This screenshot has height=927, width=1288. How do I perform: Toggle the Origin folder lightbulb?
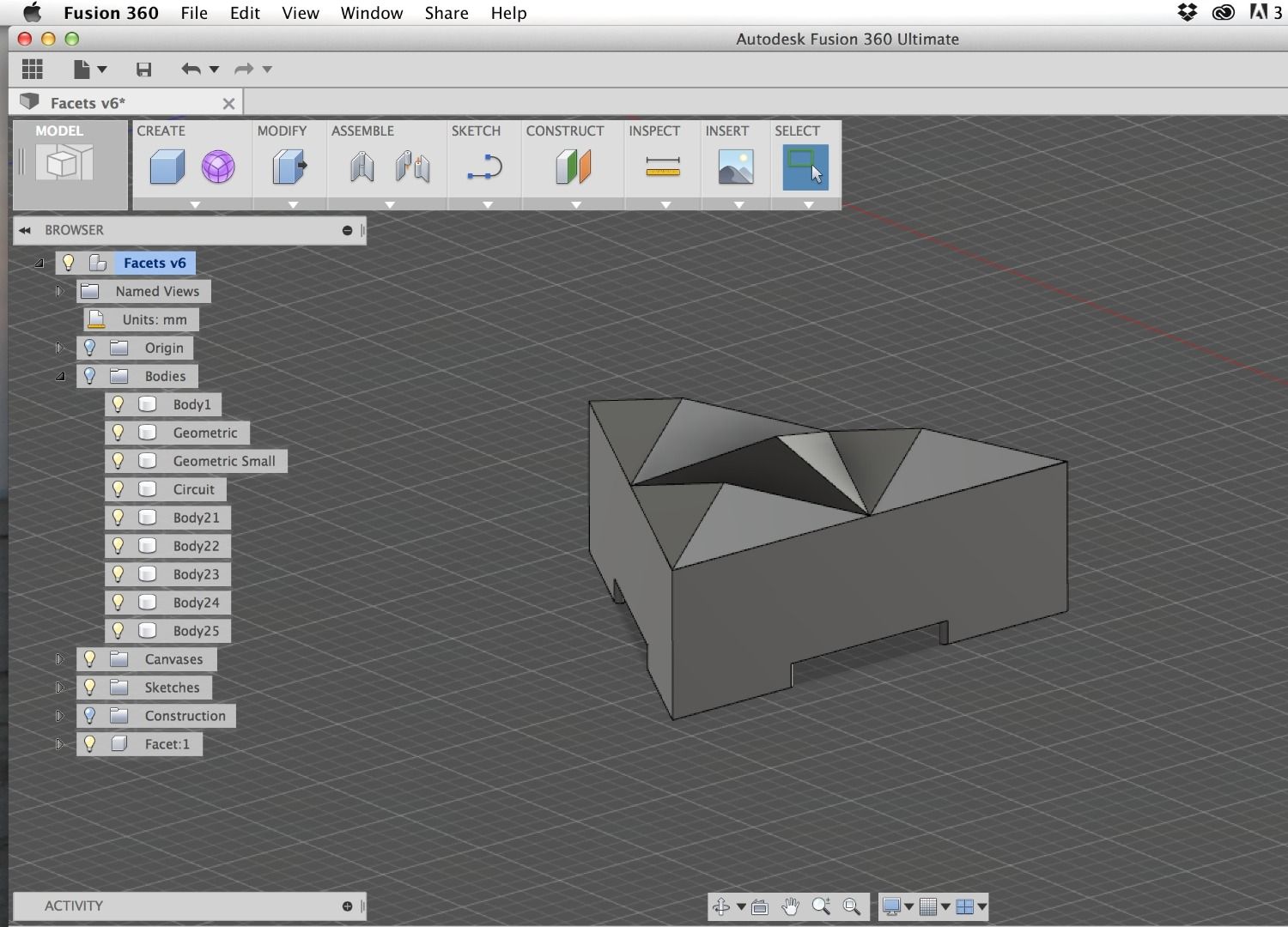point(89,348)
